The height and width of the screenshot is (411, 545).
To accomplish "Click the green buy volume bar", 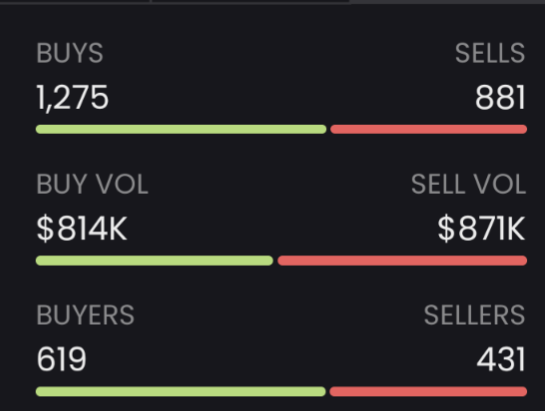I will (x=154, y=261).
